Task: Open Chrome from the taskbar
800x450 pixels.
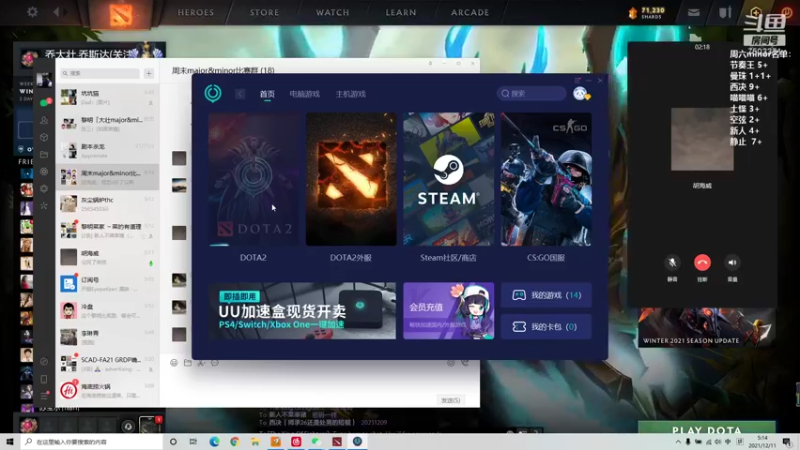Action: point(235,442)
